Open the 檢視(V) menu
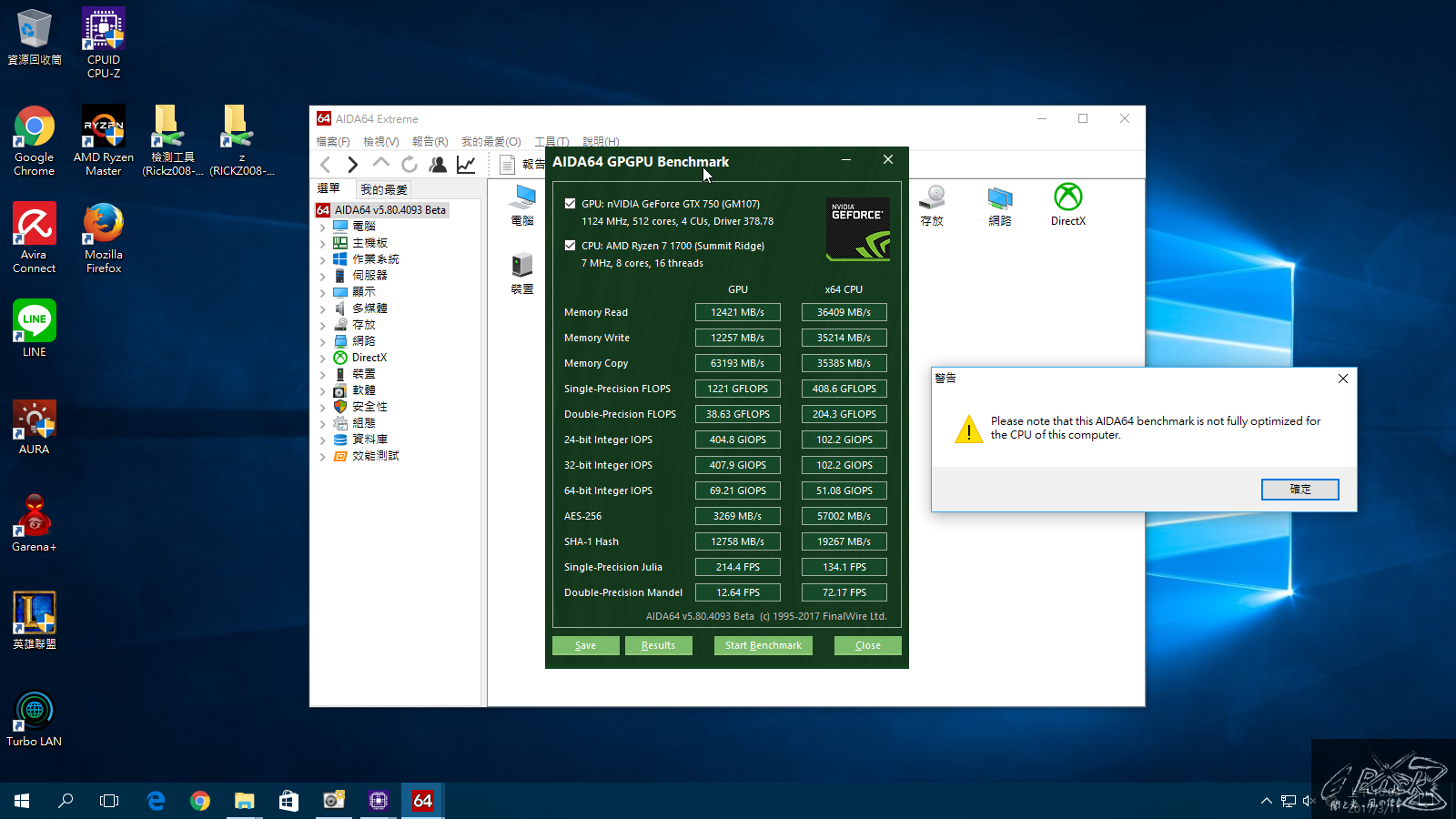The image size is (1456, 819). click(x=381, y=142)
